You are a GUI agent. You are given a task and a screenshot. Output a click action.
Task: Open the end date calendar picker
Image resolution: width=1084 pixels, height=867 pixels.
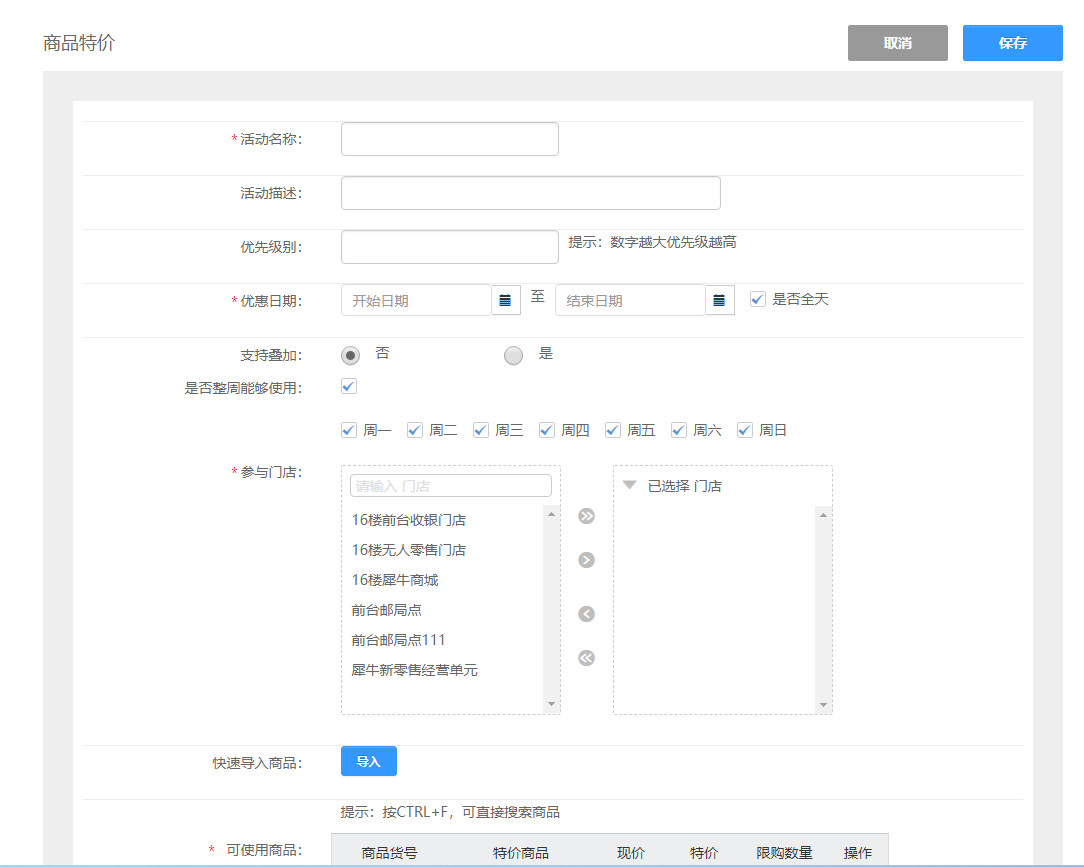pyautogui.click(x=720, y=300)
